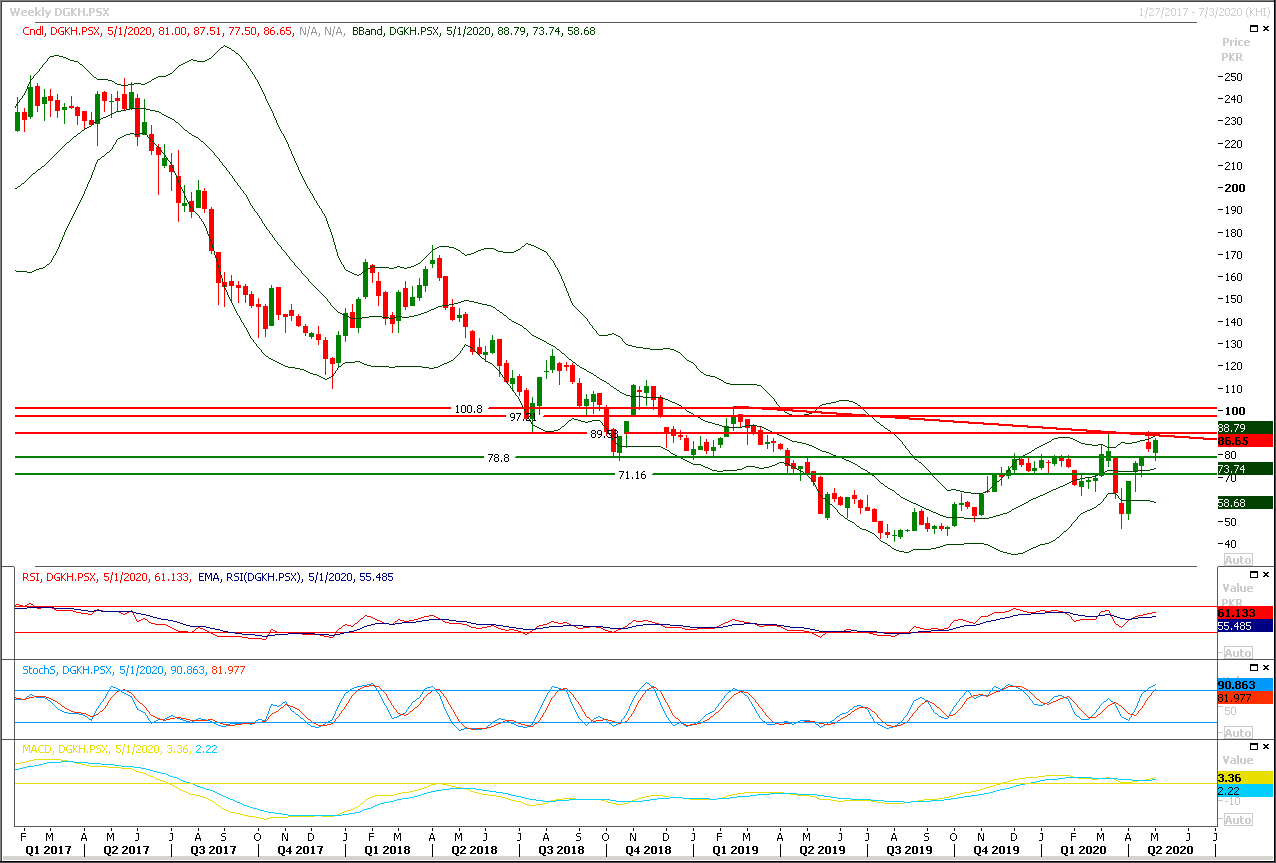Maximize the MACD indicator pane

click(x=1253, y=747)
